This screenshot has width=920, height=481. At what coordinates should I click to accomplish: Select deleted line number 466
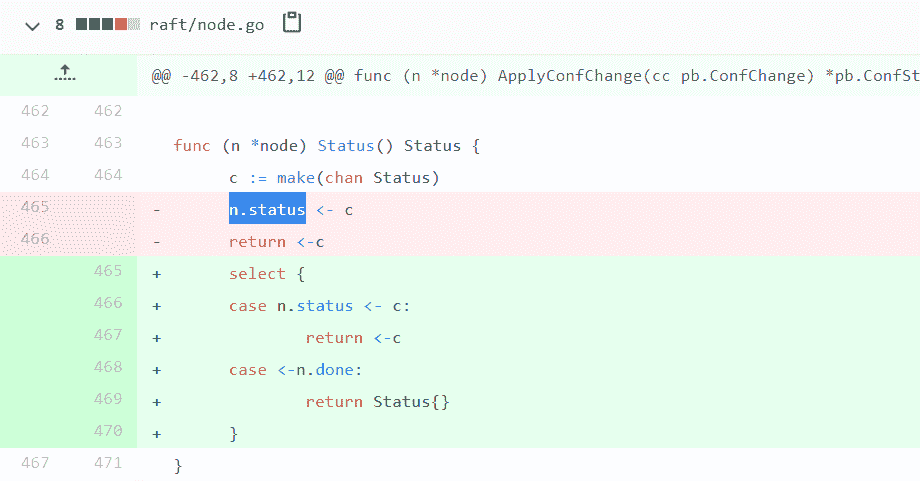pos(35,240)
